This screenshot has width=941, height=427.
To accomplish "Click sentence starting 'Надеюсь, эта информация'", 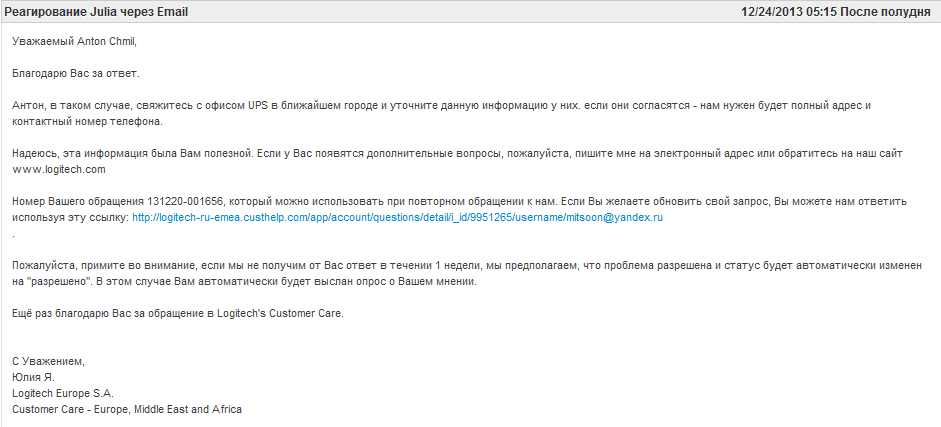I will point(457,154).
